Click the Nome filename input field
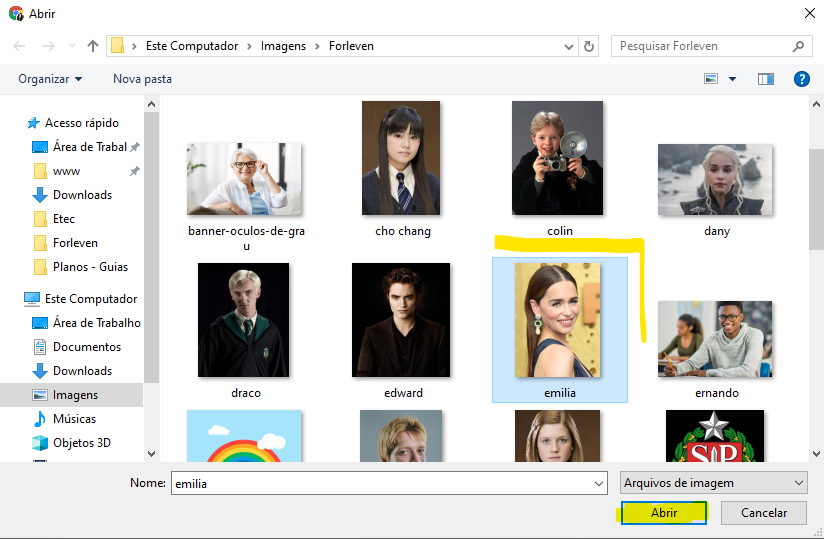This screenshot has height=539, width=824. coord(382,483)
